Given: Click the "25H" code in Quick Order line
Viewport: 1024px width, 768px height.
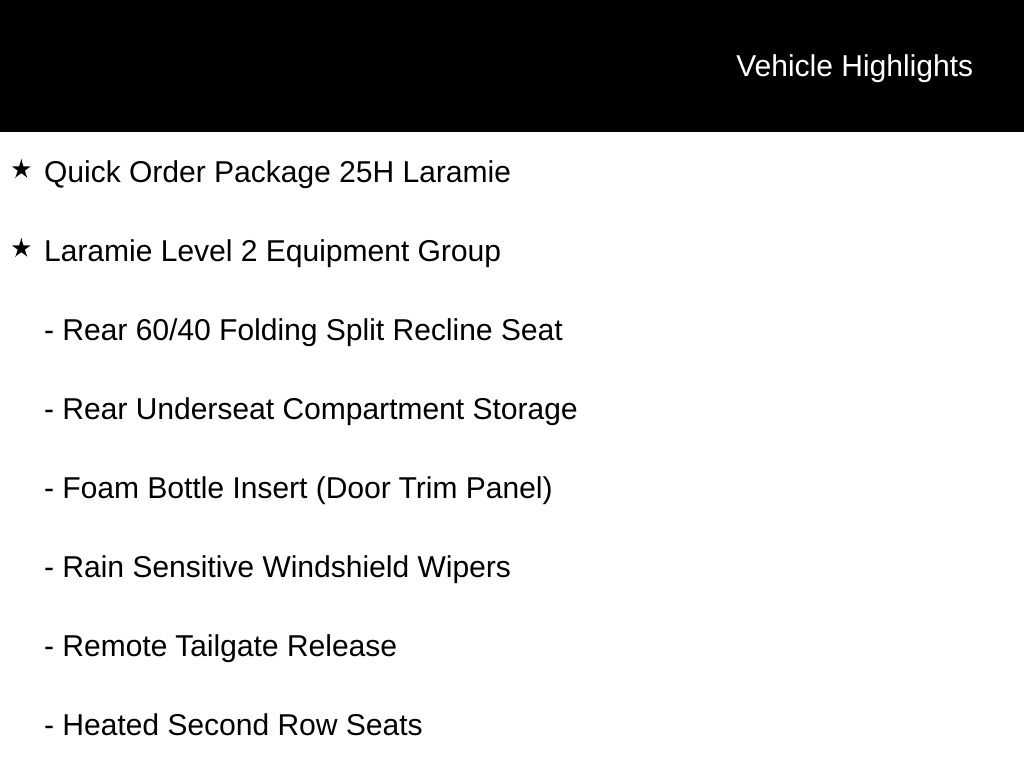Looking at the screenshot, I should point(367,172).
